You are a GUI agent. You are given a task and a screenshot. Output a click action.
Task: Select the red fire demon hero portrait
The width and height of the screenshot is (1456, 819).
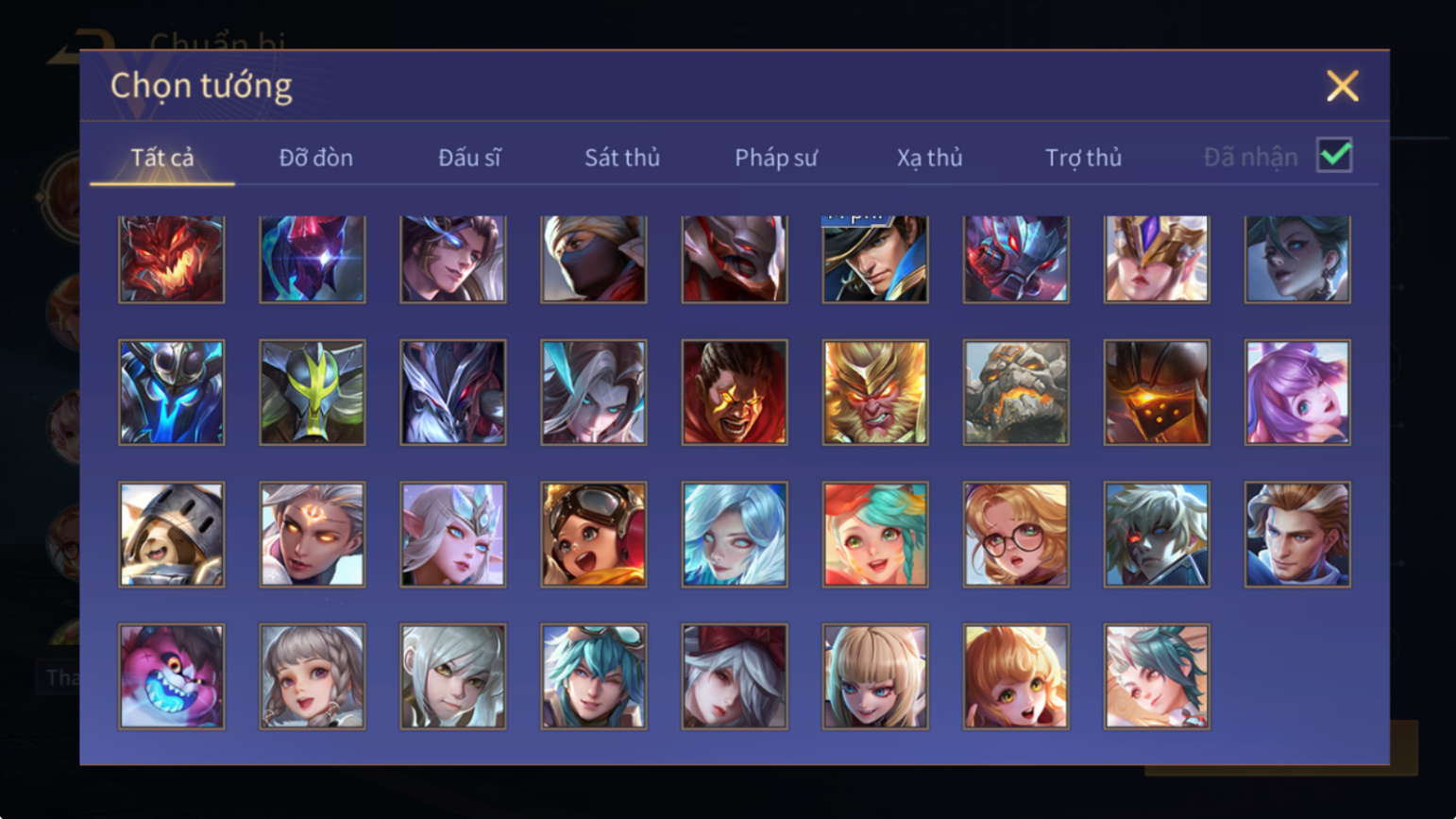172,259
